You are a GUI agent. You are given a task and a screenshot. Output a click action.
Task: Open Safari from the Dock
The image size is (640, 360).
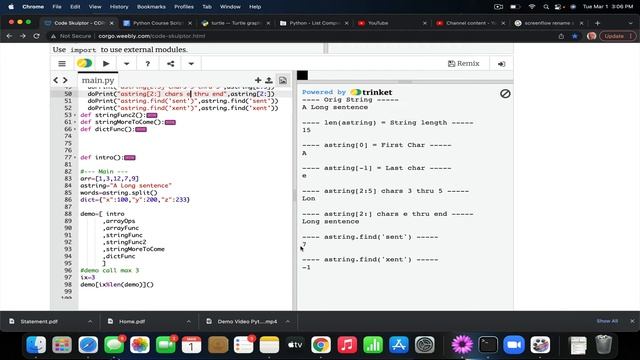tap(88, 345)
